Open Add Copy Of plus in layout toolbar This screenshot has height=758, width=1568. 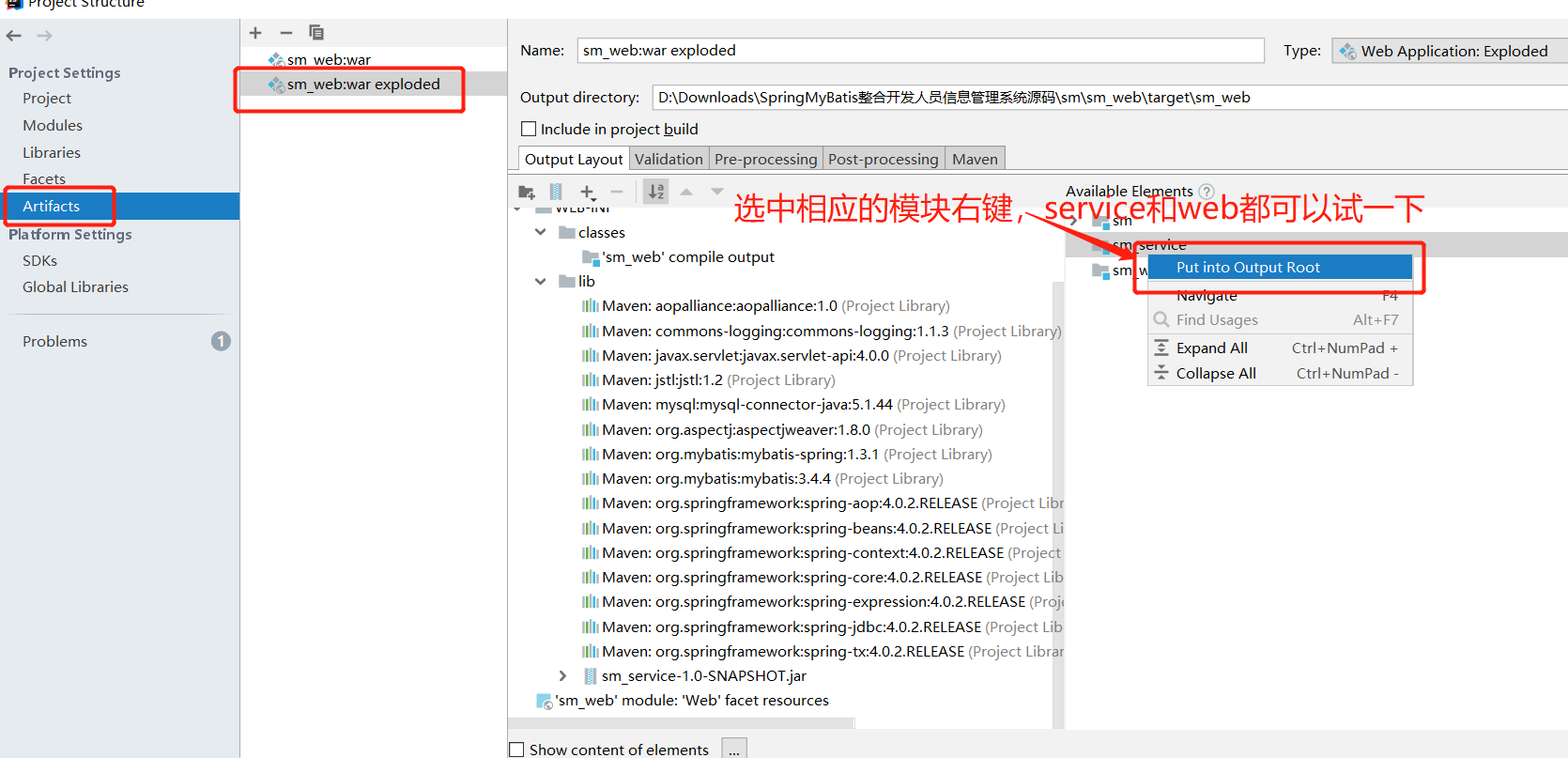[x=588, y=193]
